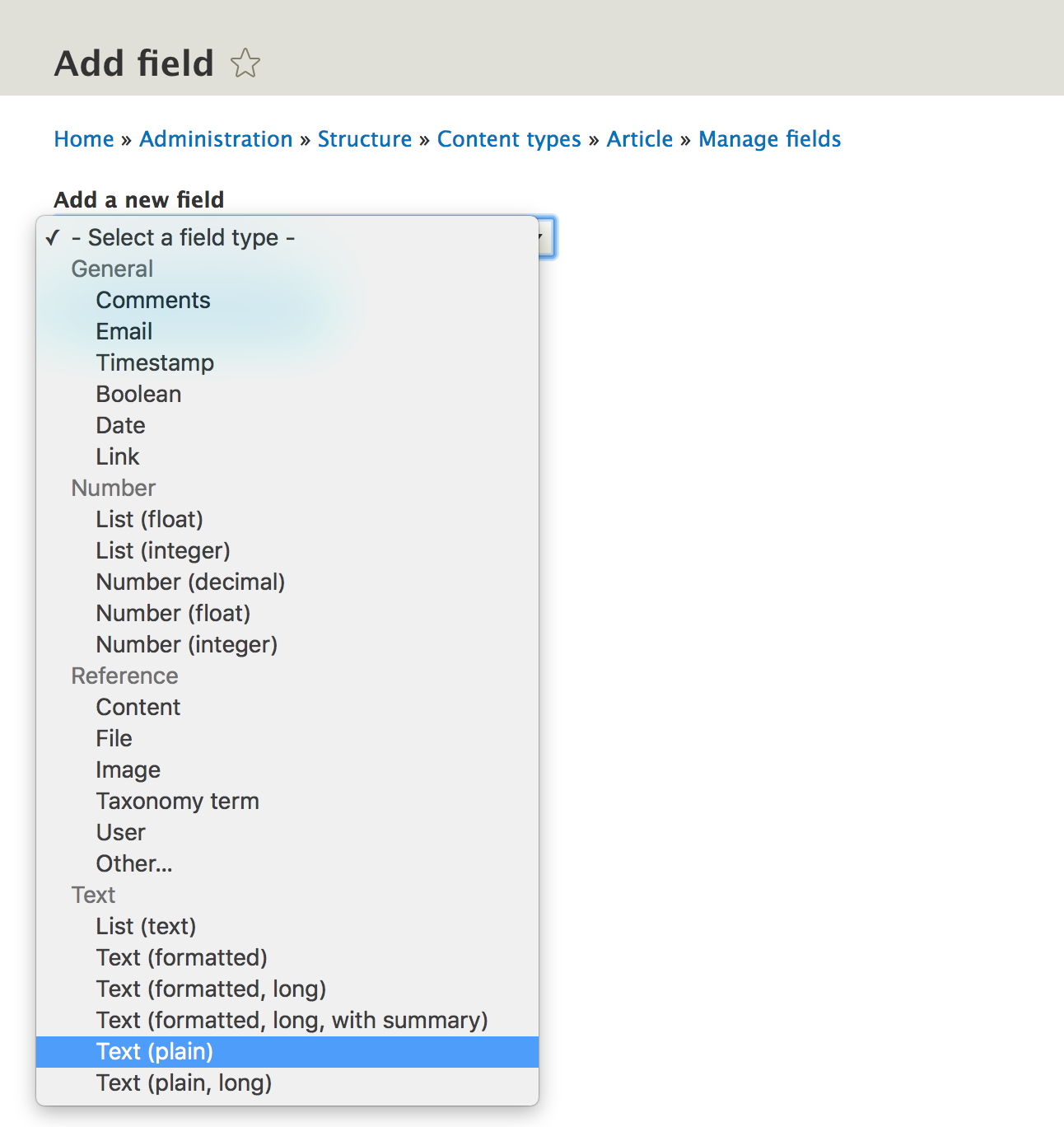The image size is (1064, 1127).
Task: Select the Text (plain, long) option
Action: [x=184, y=1083]
